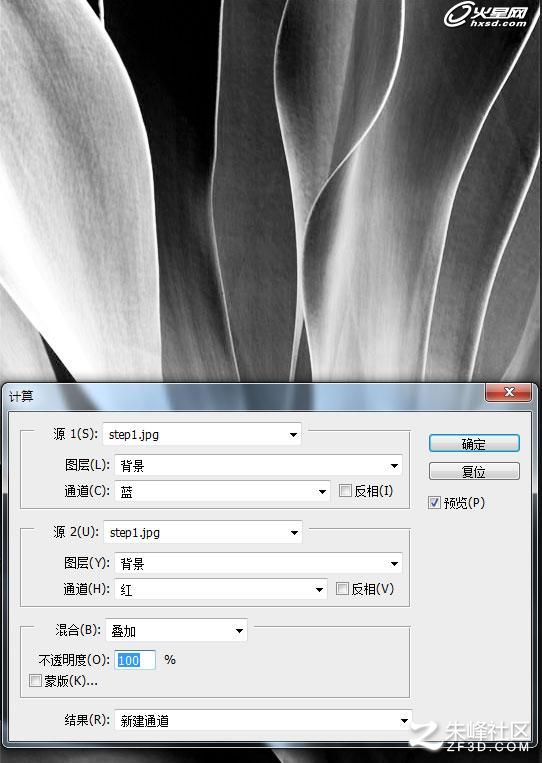Open the 混合 blending mode dropdown 叠加

tap(176, 631)
